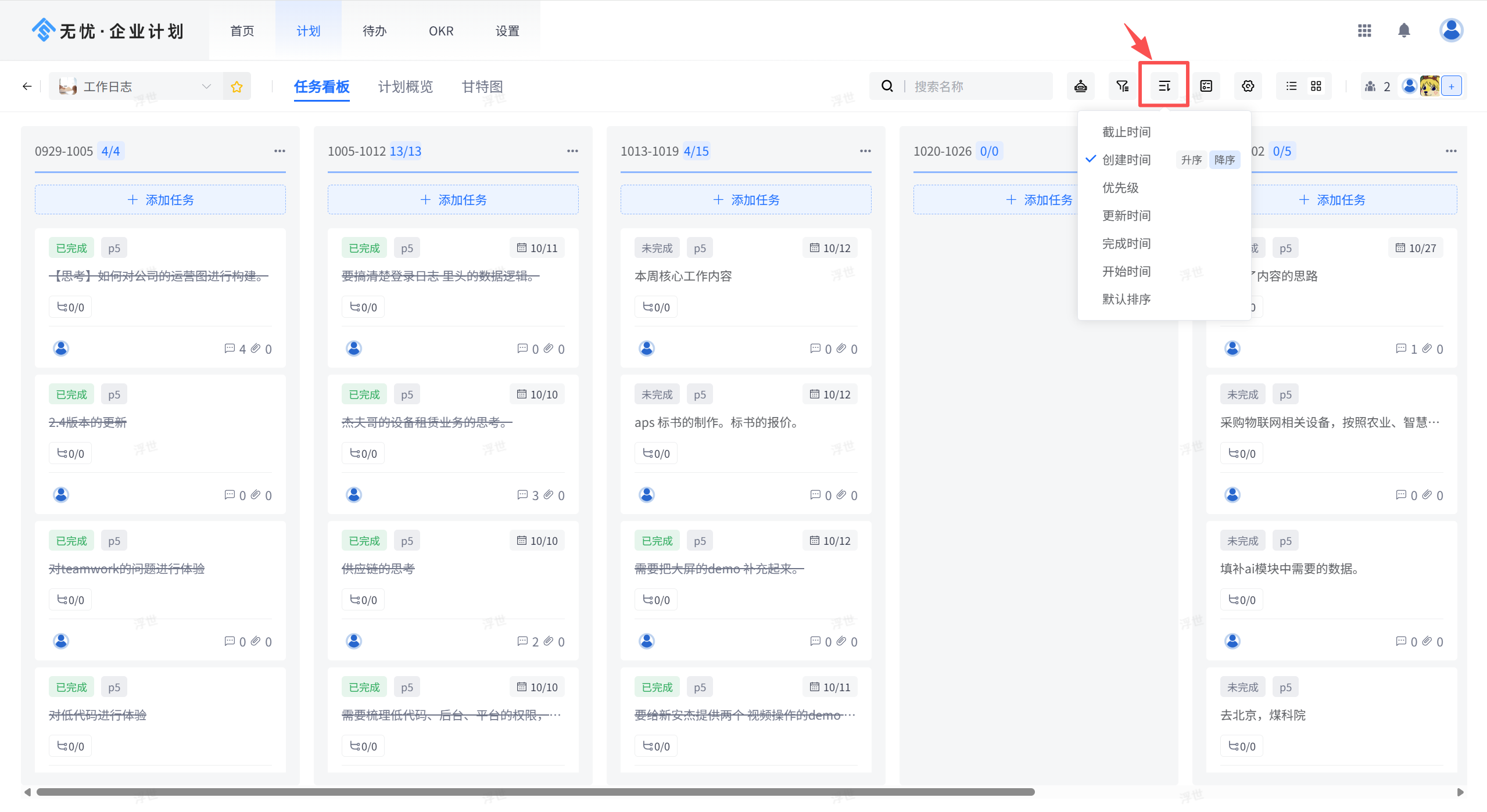Add a member with the plus button

(x=1451, y=87)
